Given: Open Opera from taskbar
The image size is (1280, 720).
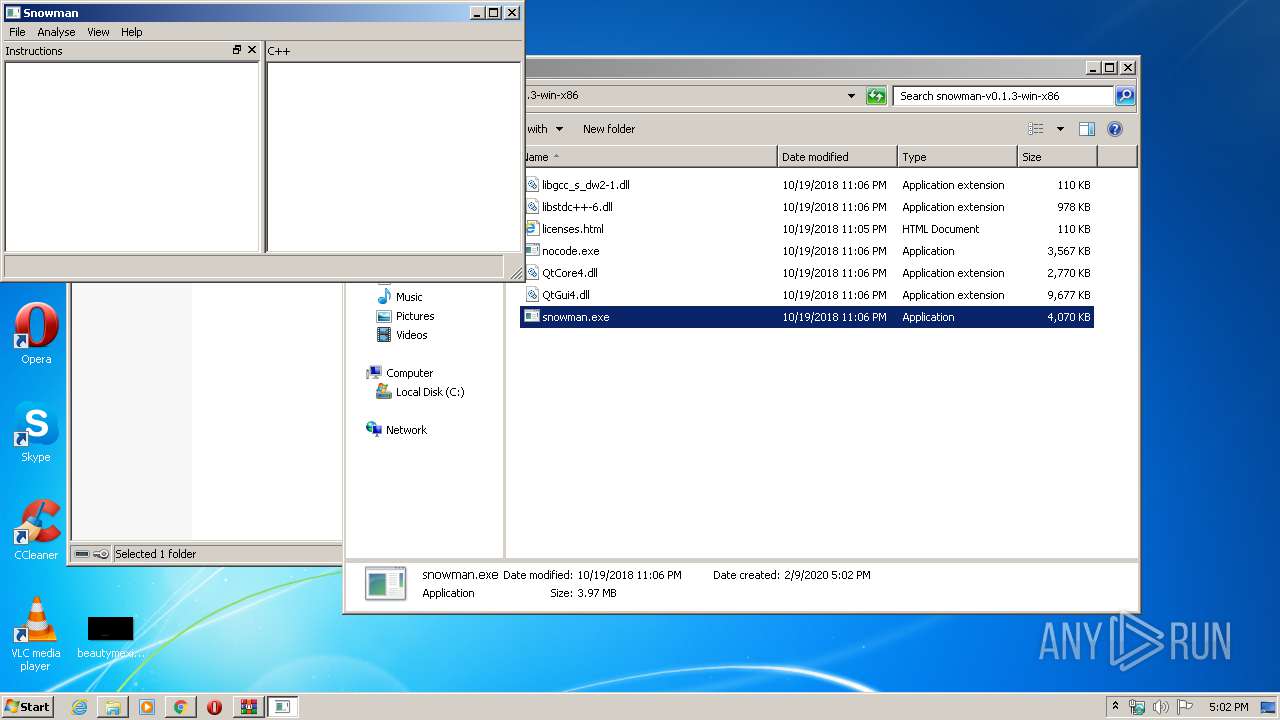Looking at the screenshot, I should pyautogui.click(x=214, y=707).
